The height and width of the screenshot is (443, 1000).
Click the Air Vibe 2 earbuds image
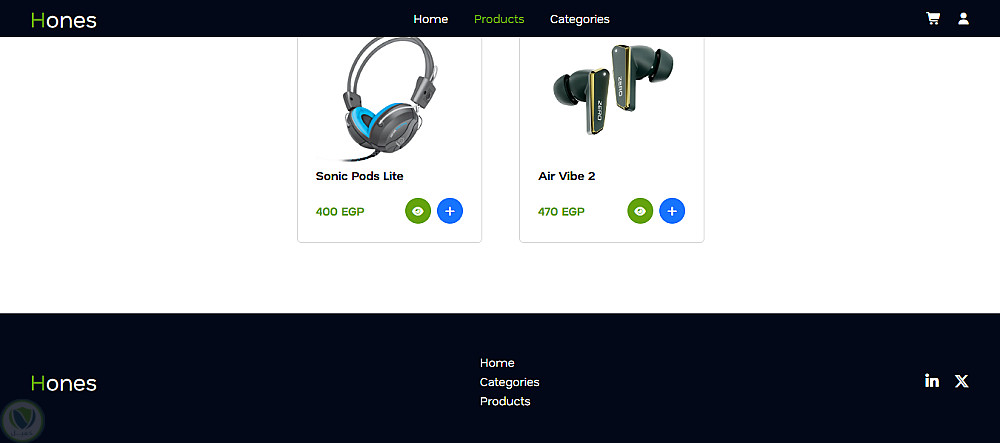[612, 89]
